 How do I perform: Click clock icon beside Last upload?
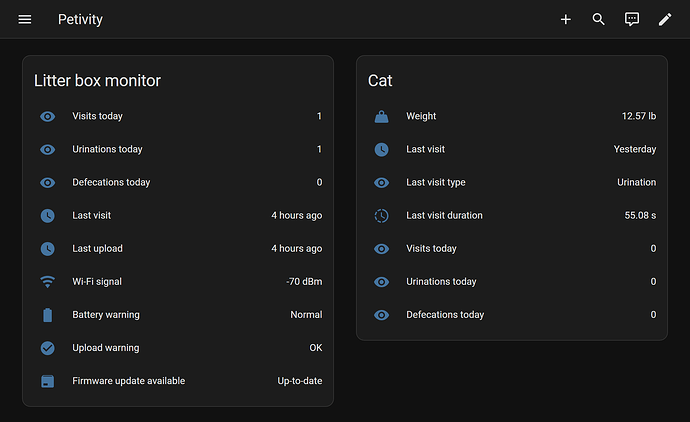click(x=48, y=249)
